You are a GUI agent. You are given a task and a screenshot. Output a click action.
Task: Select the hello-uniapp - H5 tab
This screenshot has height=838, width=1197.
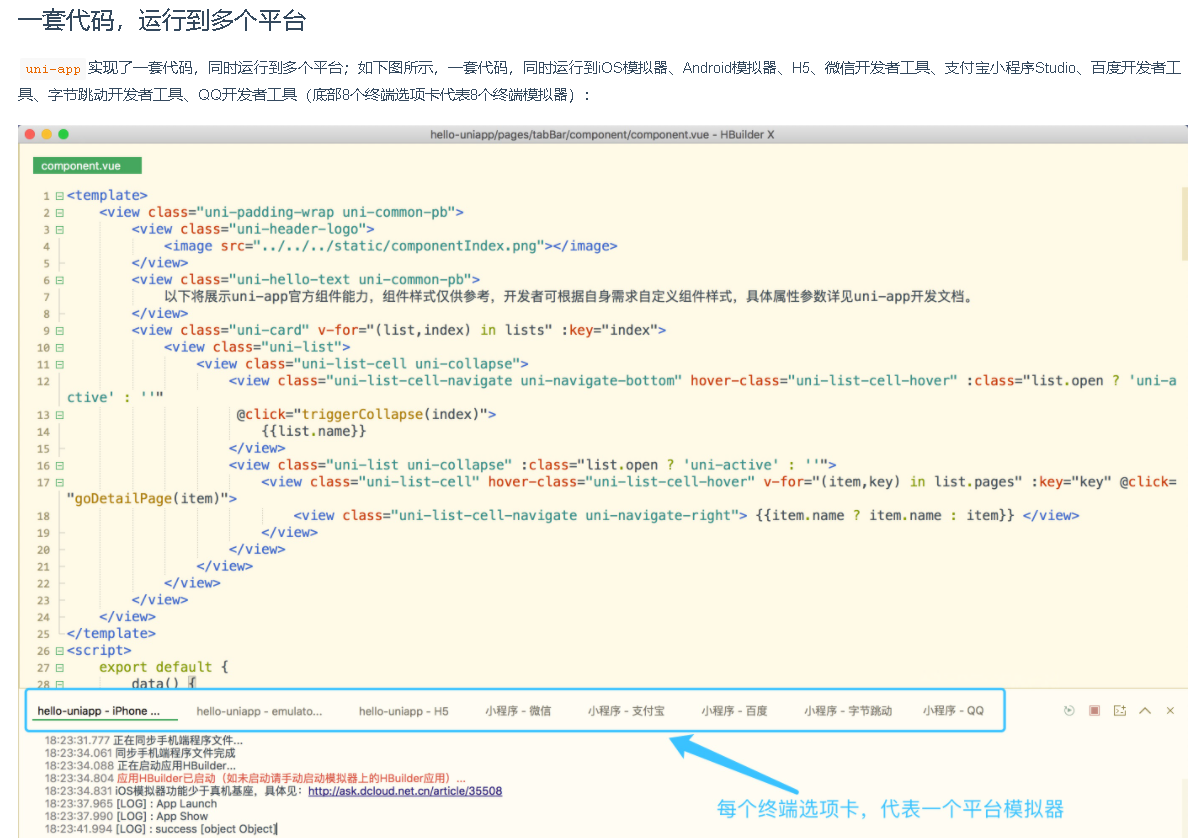pos(404,710)
